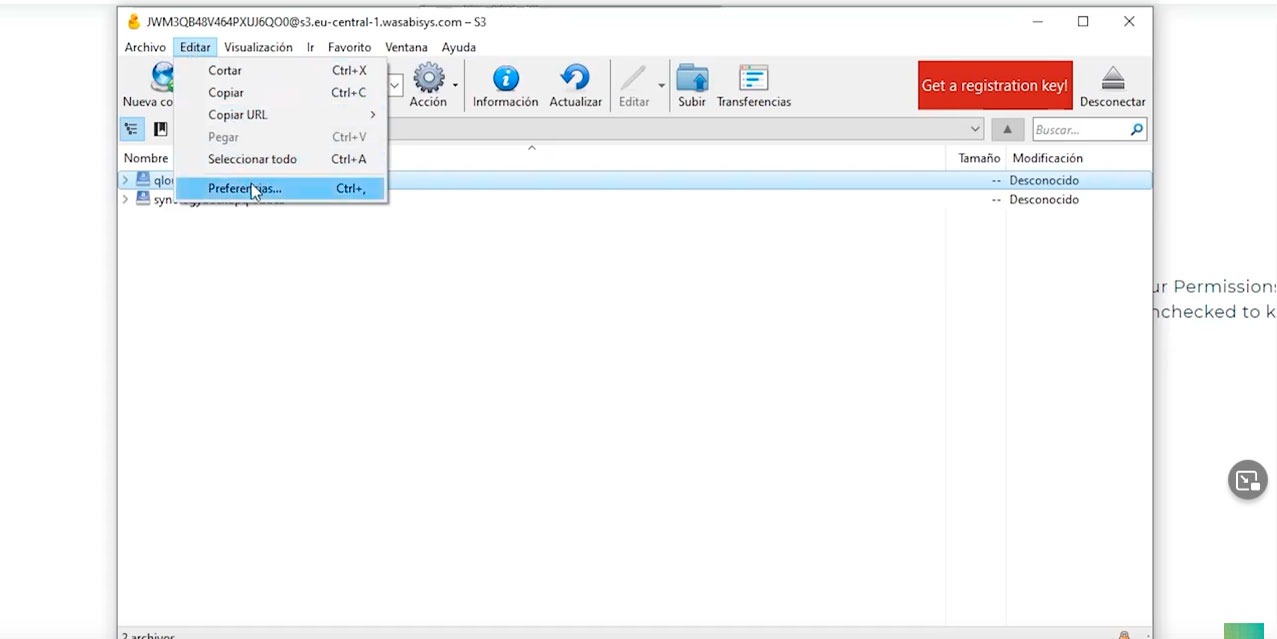Screen dimensions: 1277x639
Task: Select the Editar pencil toolbar icon
Action: [633, 78]
